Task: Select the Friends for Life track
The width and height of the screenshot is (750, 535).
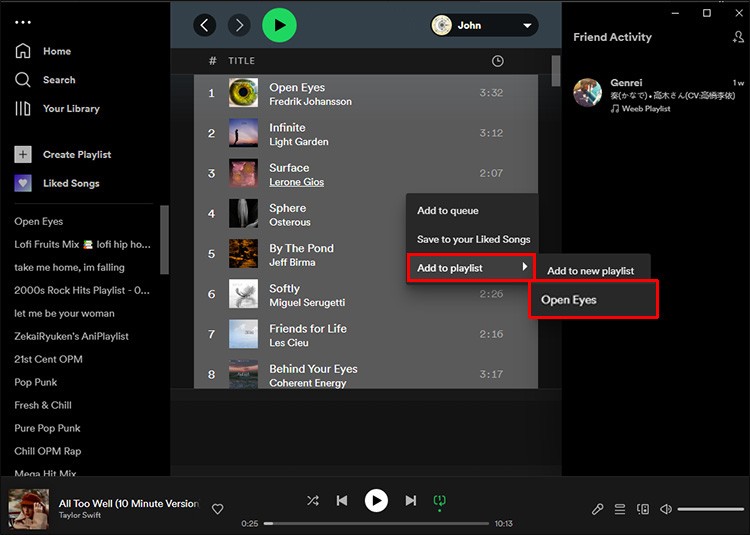Action: [366, 334]
